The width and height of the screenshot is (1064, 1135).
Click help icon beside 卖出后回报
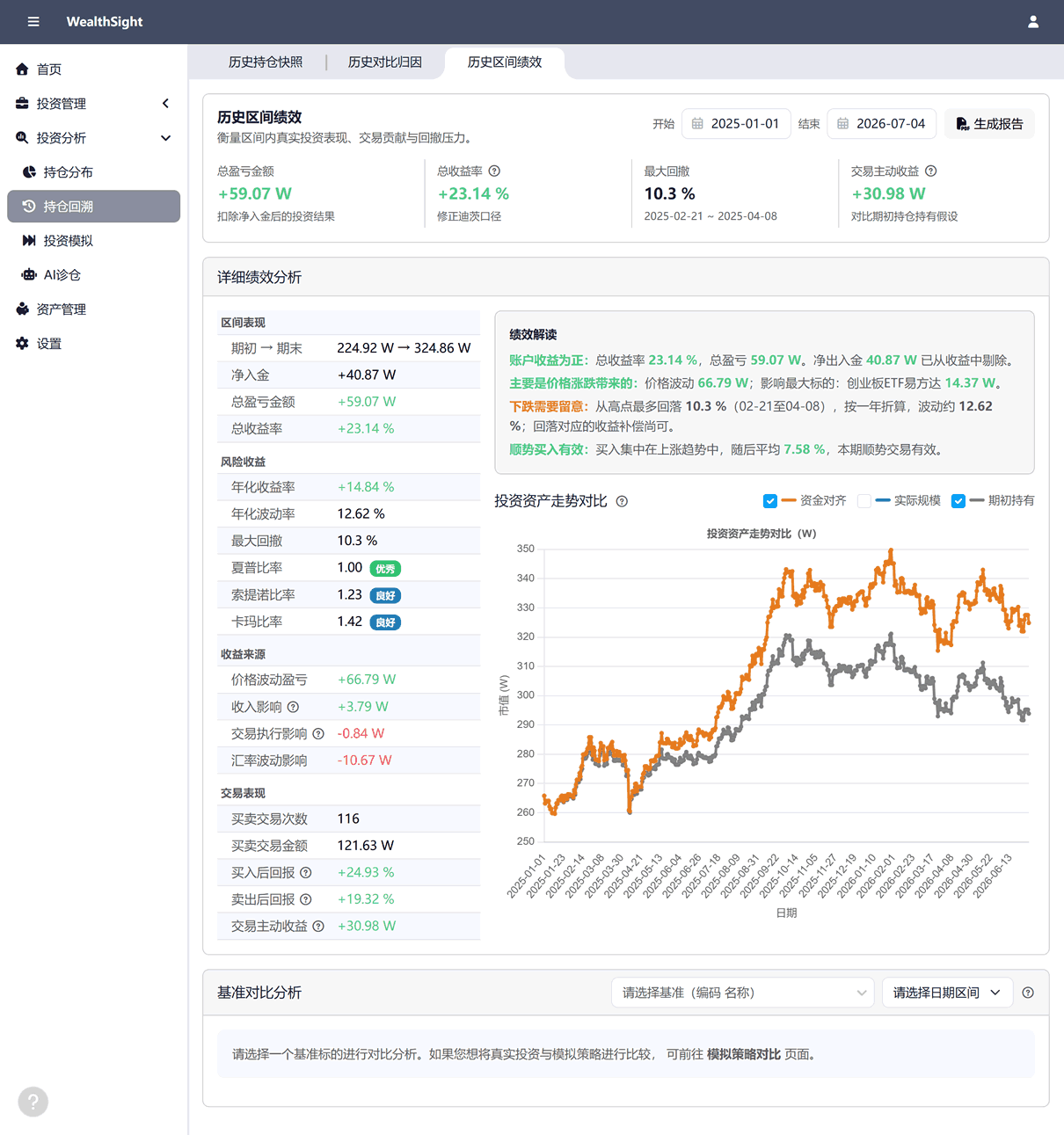pyautogui.click(x=305, y=899)
